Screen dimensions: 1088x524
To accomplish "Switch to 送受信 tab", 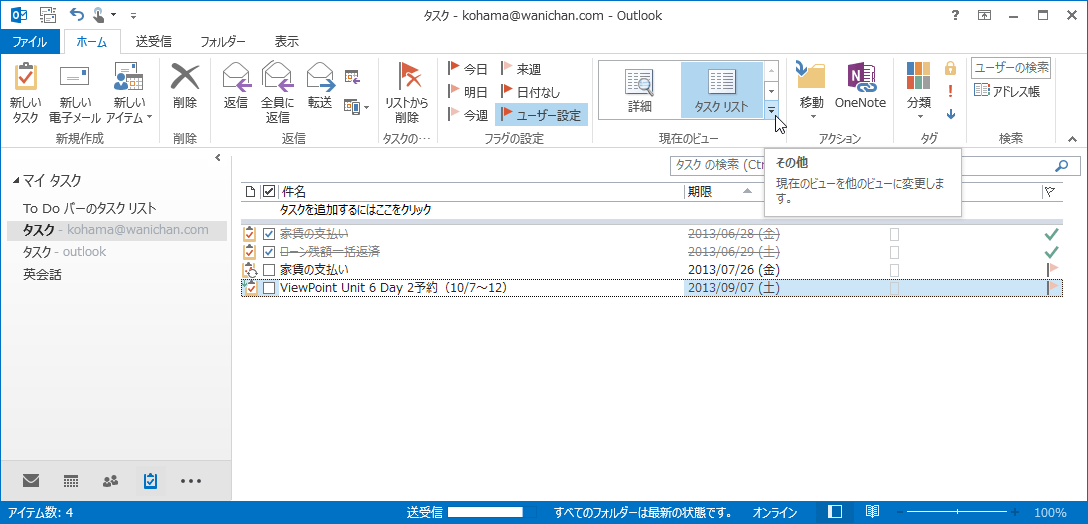I will pos(153,42).
